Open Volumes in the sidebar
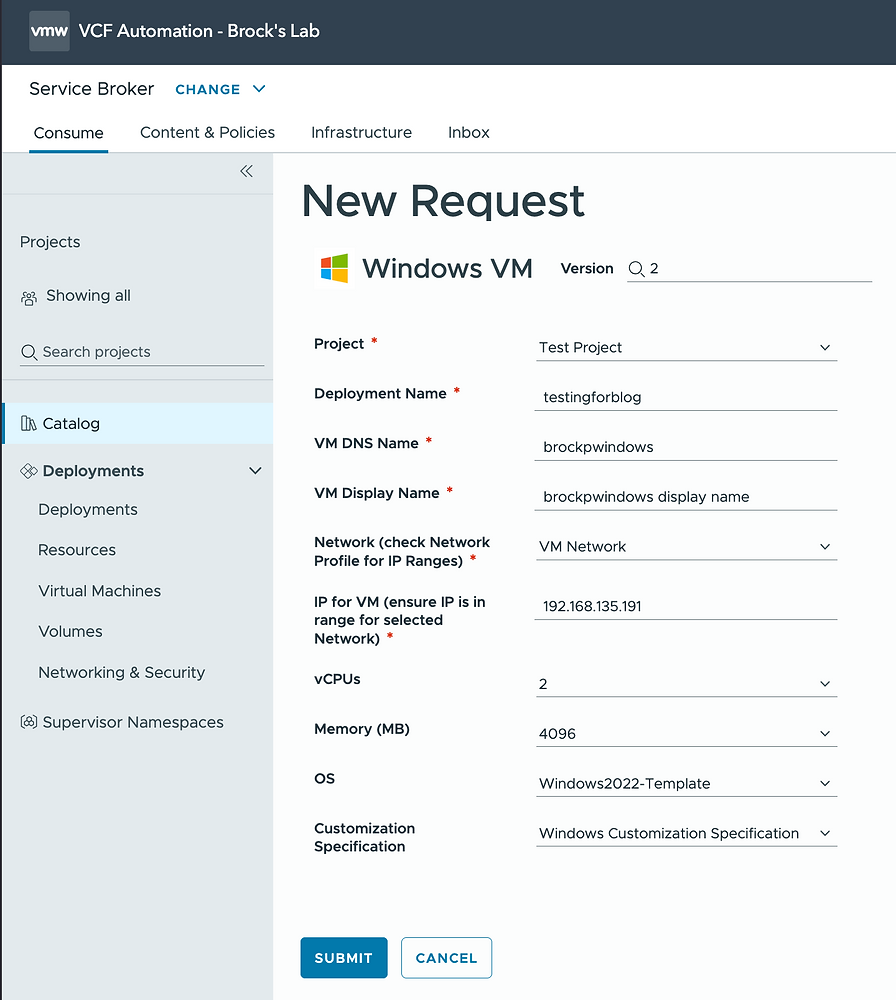This screenshot has height=1000, width=896. [x=70, y=631]
